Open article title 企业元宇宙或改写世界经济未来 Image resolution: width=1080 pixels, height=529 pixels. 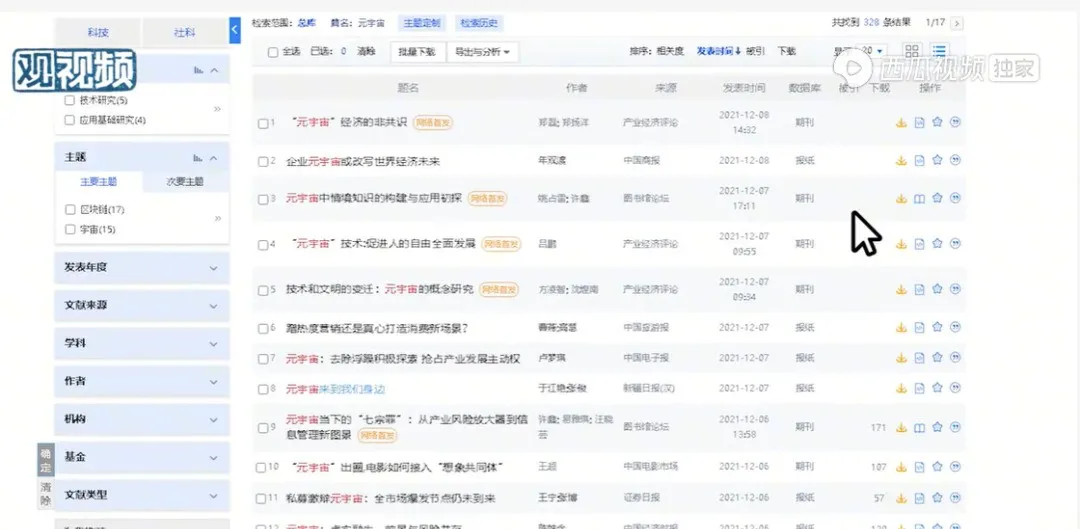click(363, 161)
